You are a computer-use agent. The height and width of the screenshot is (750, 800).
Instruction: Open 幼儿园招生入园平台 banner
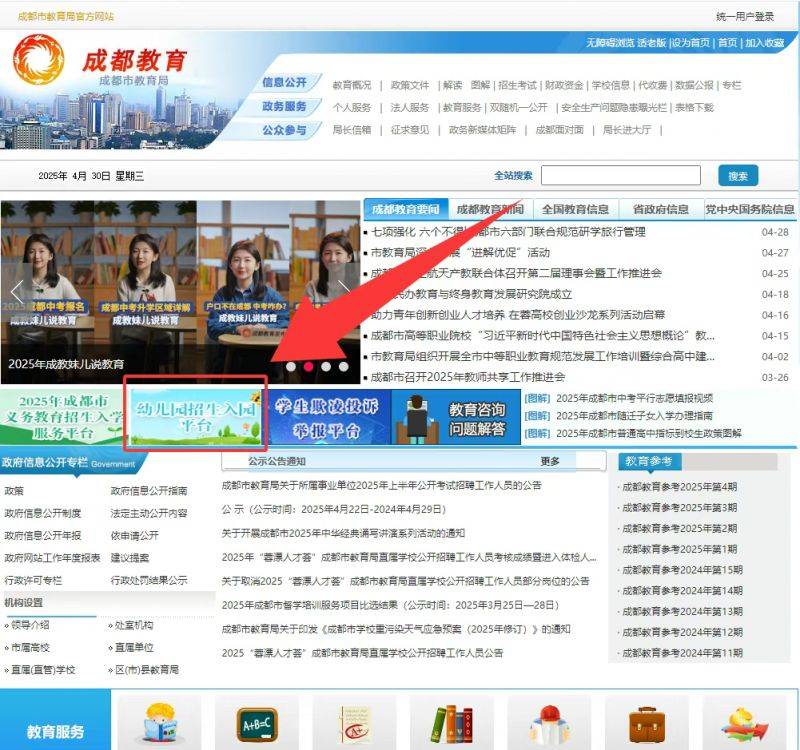[x=196, y=416]
